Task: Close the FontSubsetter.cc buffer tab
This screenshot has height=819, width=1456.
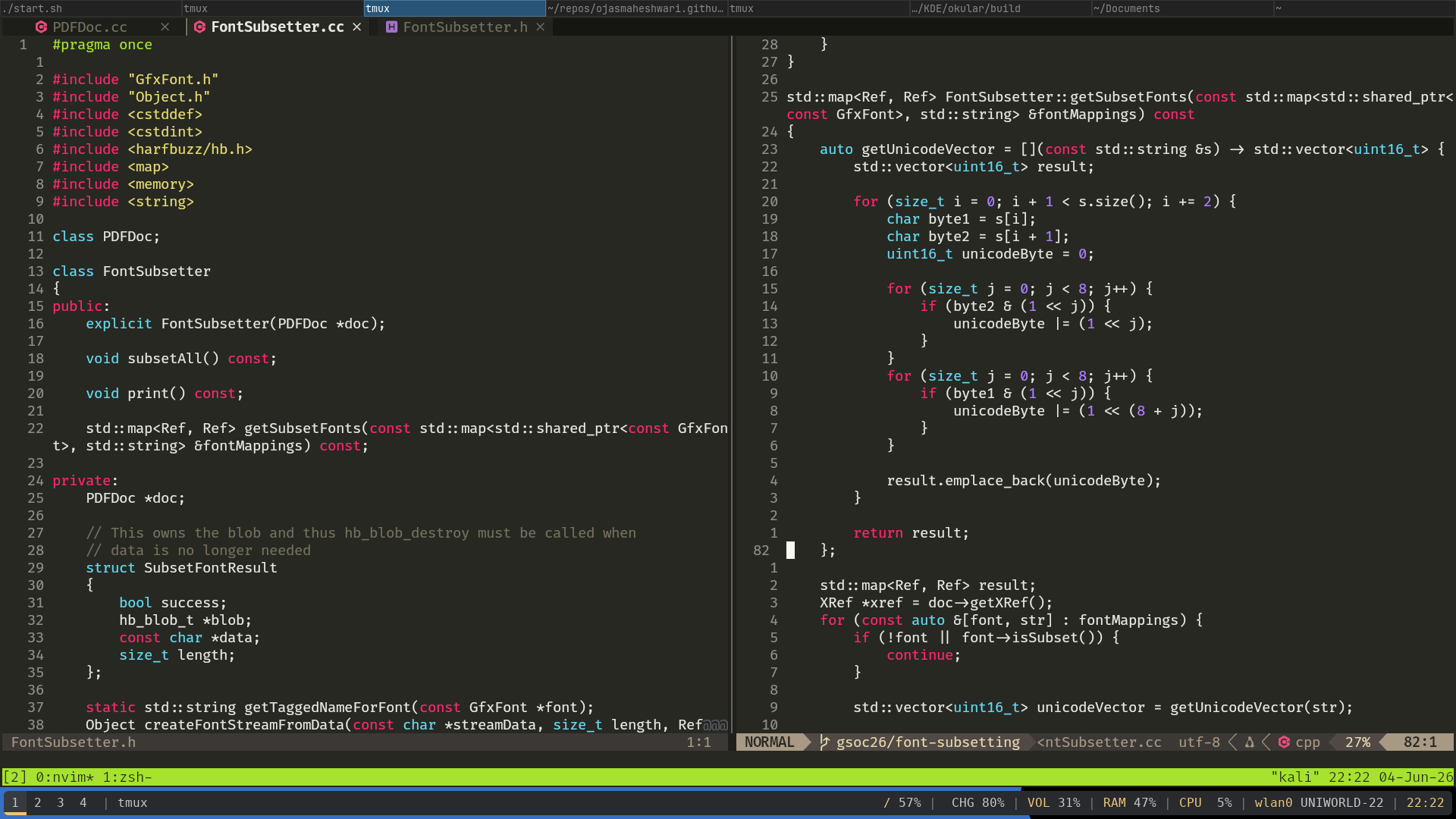Action: [x=356, y=27]
